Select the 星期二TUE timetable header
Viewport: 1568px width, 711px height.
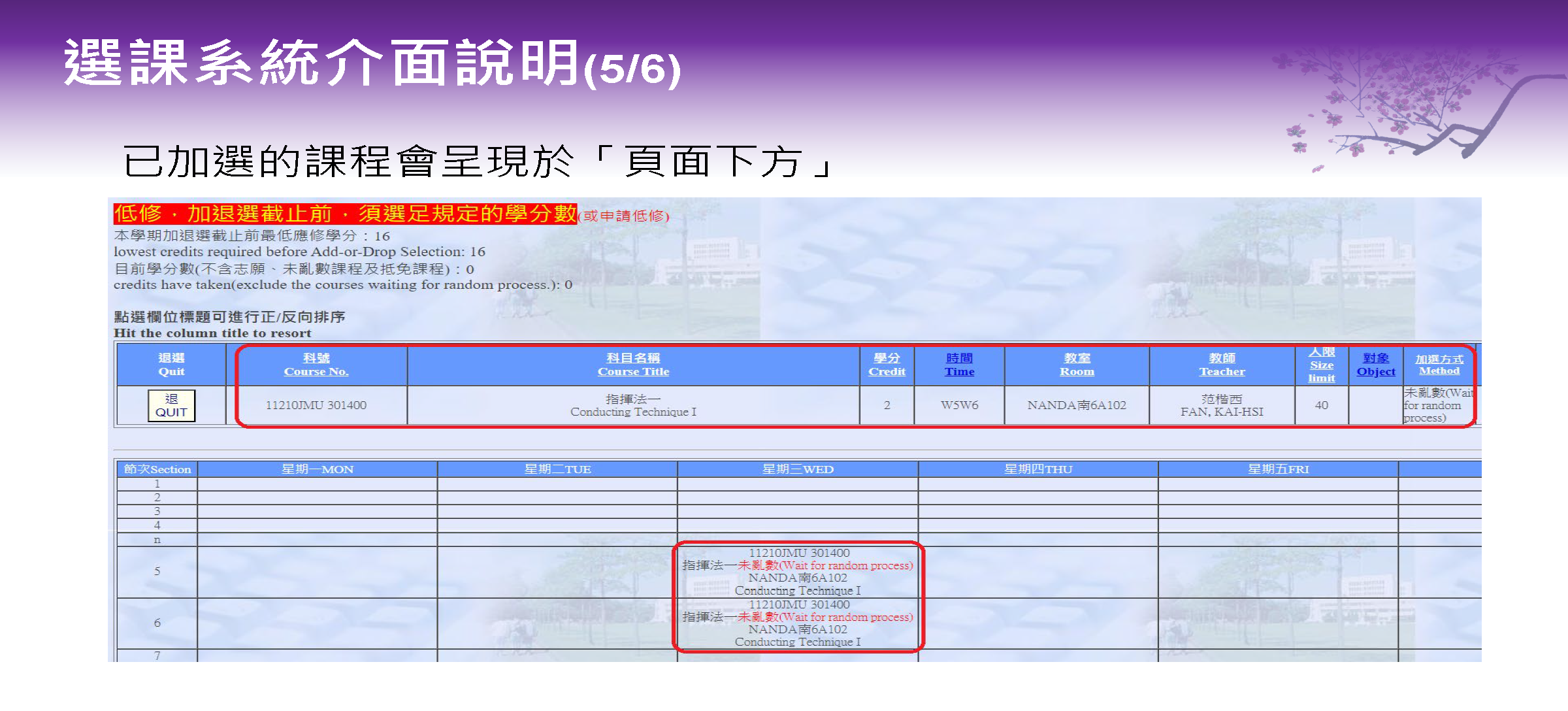point(557,469)
